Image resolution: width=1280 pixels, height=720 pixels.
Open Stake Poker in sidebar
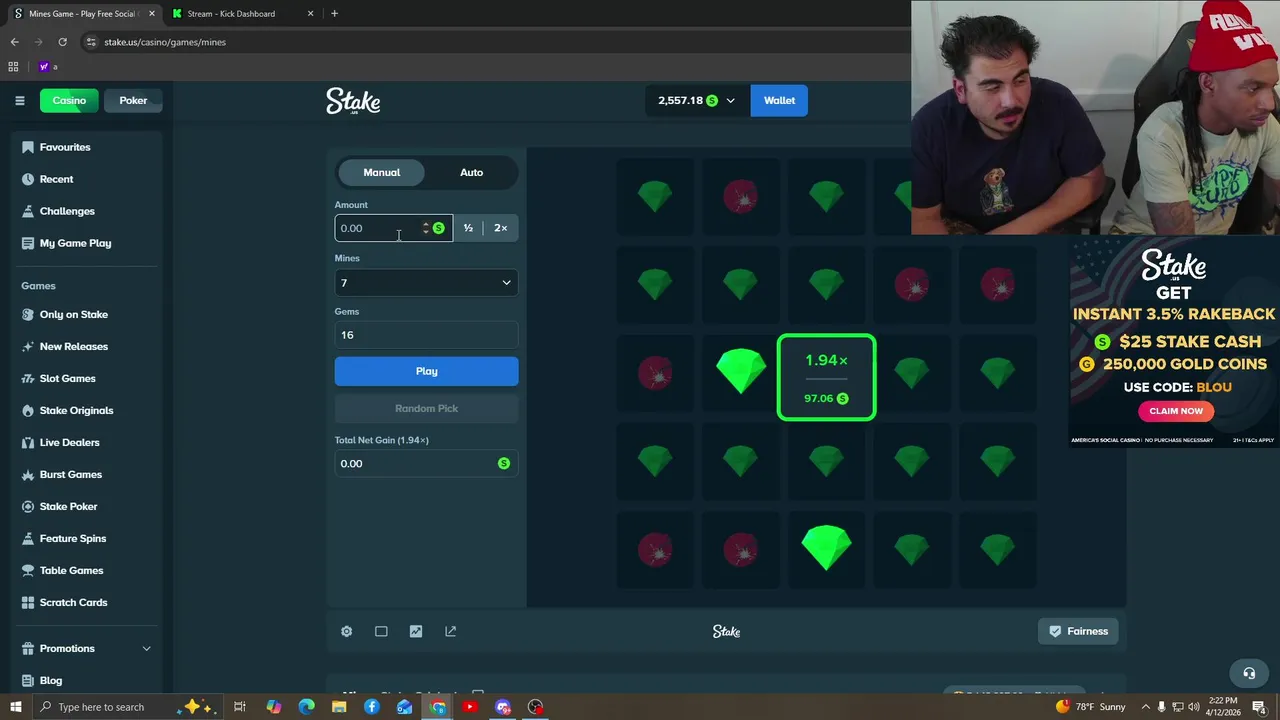pos(68,506)
